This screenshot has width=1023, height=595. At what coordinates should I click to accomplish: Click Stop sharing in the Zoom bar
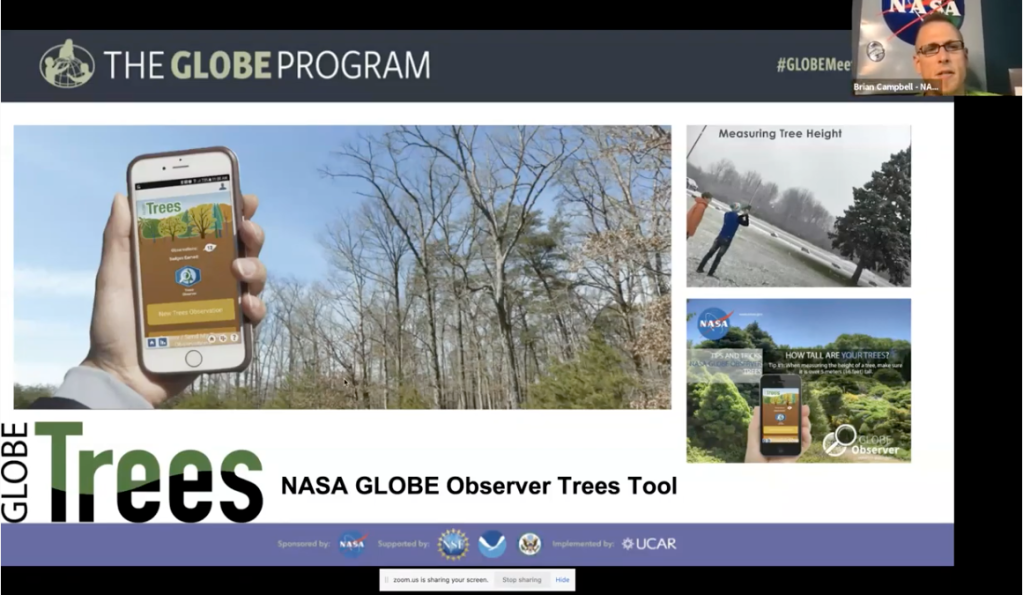(521, 580)
